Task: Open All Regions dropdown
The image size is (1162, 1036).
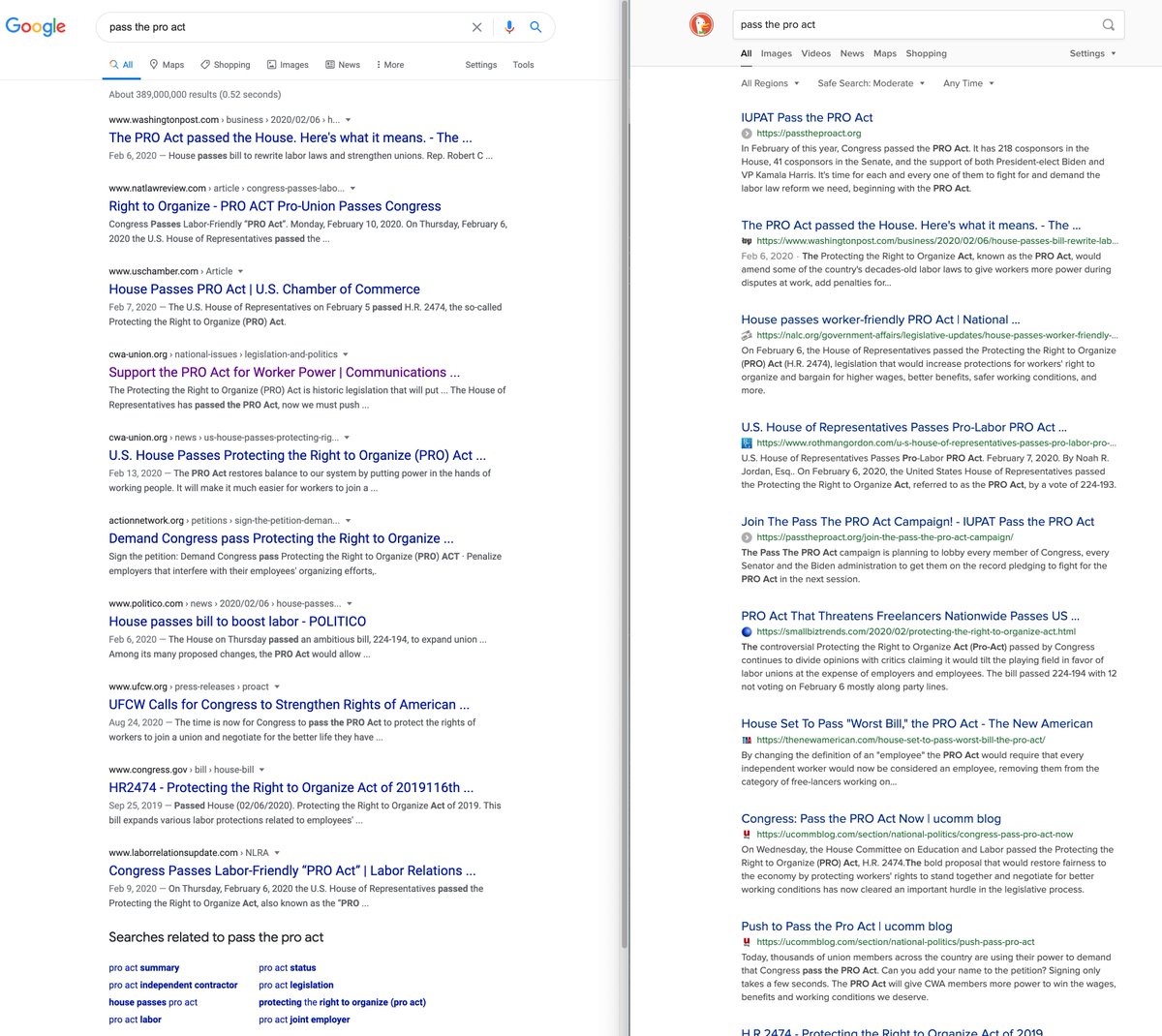Action: (770, 83)
